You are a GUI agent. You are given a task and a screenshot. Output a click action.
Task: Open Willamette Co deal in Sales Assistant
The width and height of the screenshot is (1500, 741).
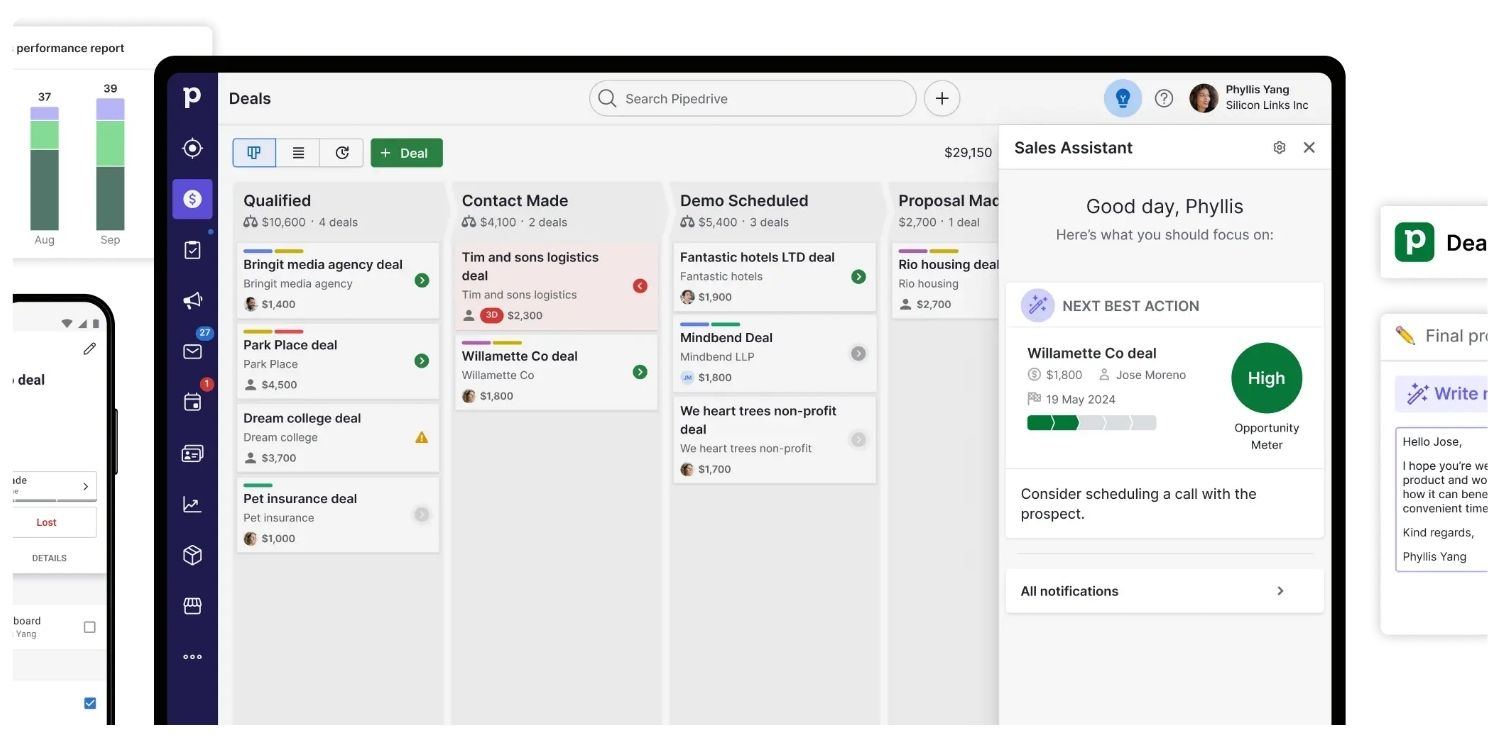[x=1091, y=353]
